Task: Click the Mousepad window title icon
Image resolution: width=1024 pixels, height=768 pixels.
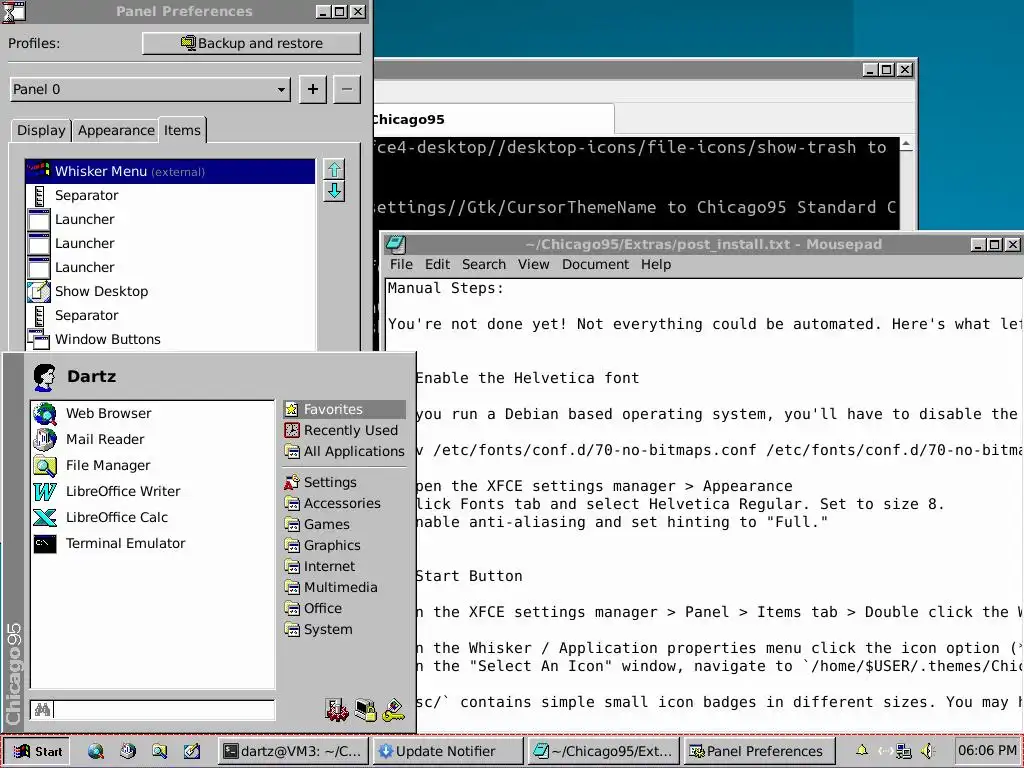Action: [396, 244]
